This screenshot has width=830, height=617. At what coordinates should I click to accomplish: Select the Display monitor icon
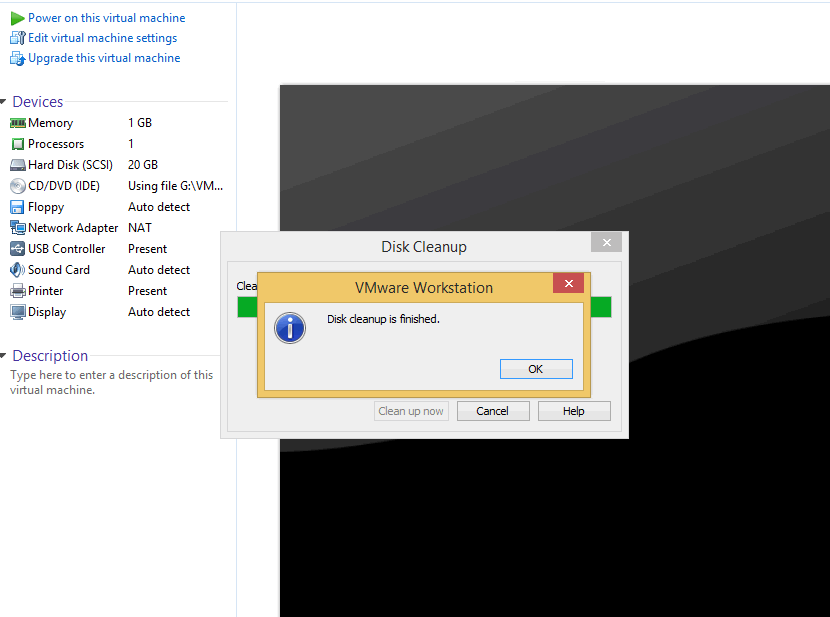point(17,312)
